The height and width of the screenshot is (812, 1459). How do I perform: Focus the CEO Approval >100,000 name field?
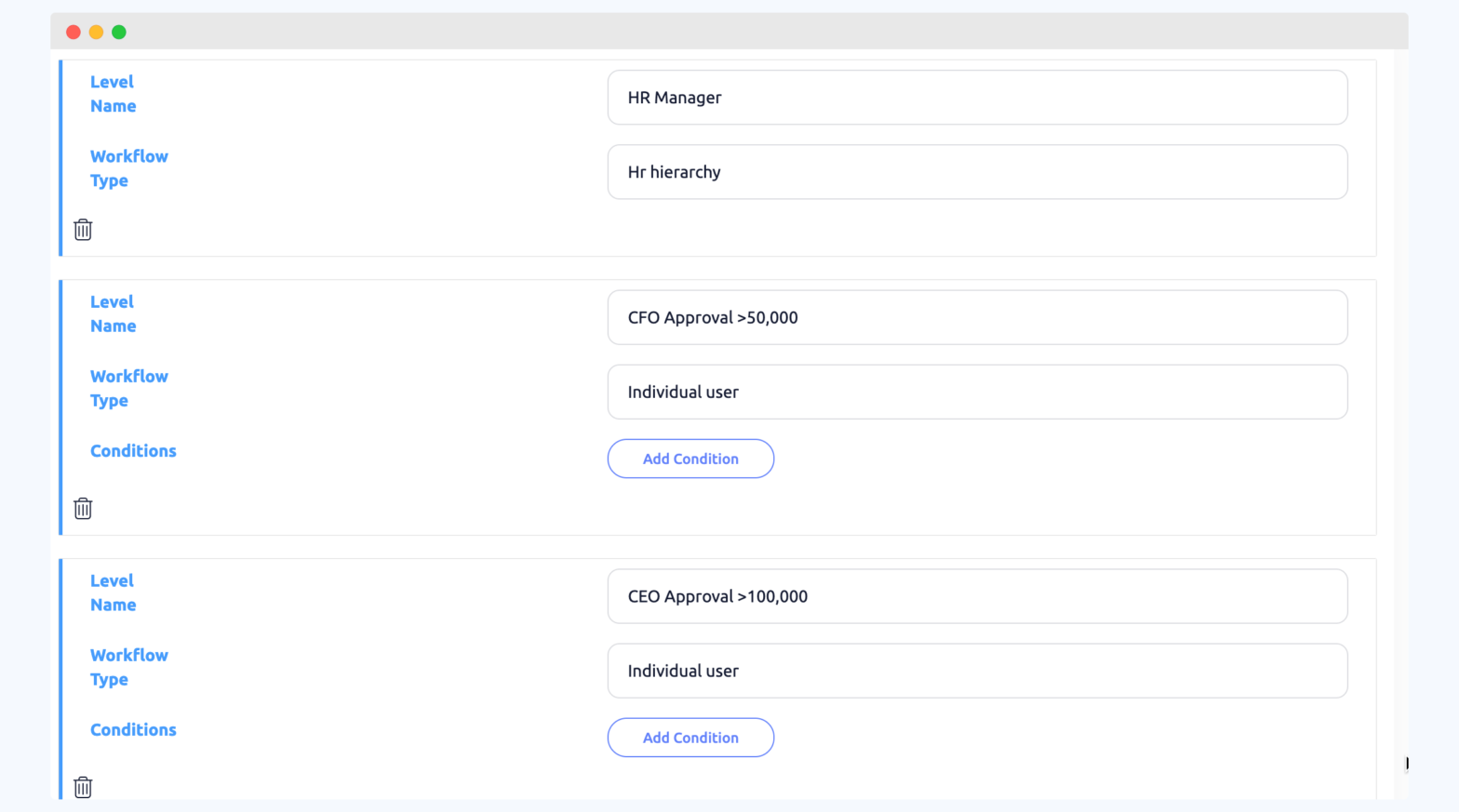[977, 596]
